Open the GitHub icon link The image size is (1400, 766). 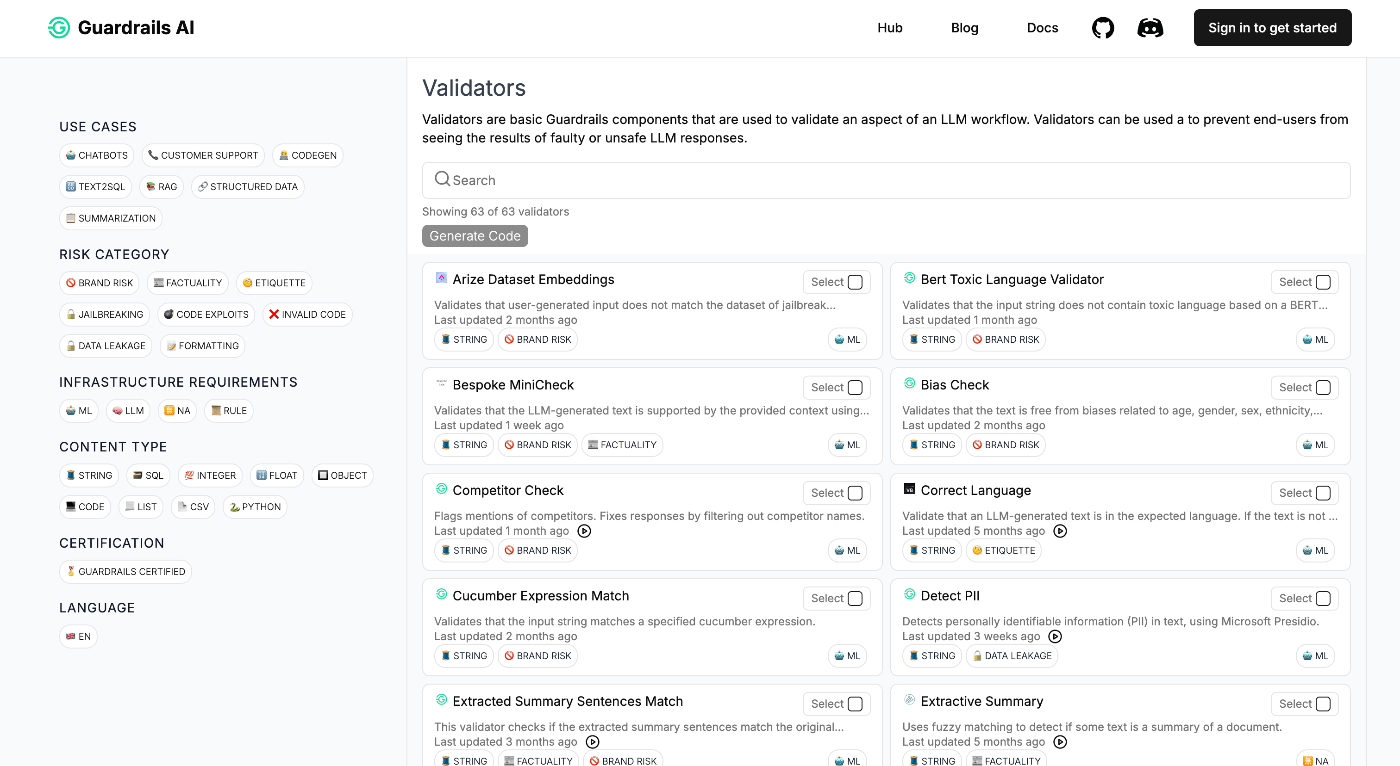click(x=1103, y=28)
